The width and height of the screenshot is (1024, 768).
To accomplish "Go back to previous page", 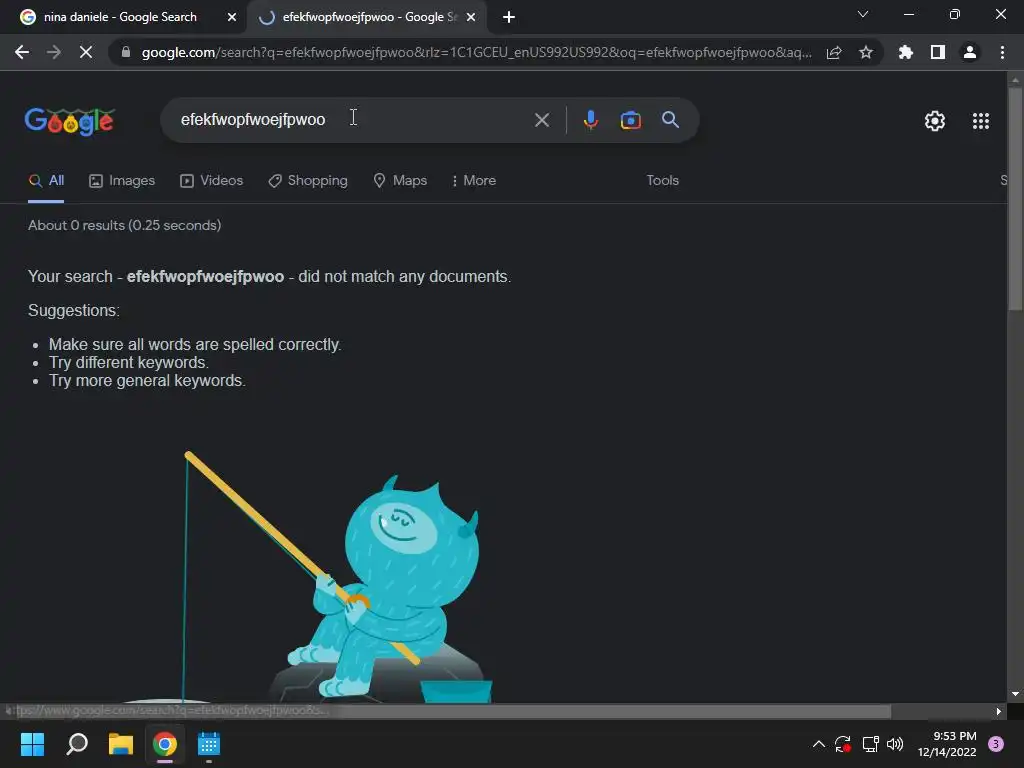I will point(22,52).
